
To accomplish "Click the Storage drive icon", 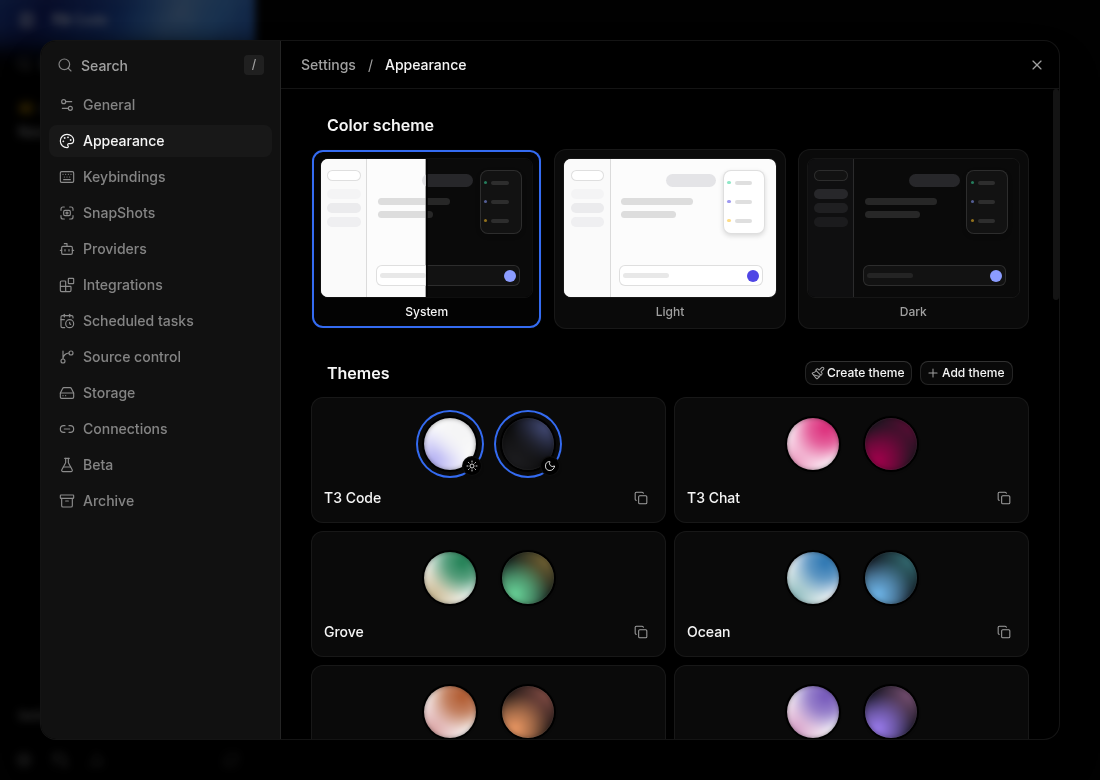I will click(x=67, y=393).
